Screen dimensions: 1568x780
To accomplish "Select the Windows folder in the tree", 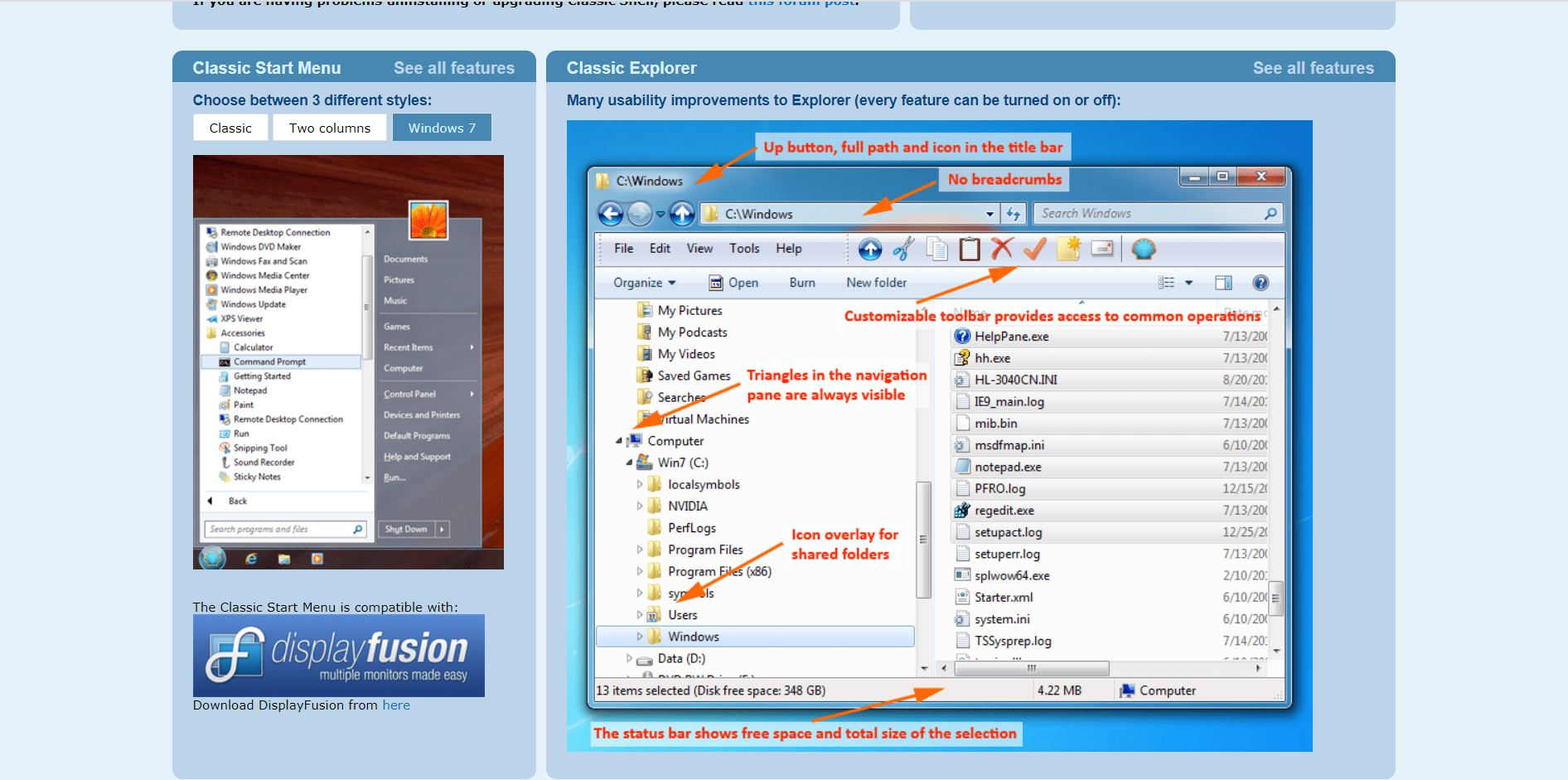I will (x=755, y=637).
